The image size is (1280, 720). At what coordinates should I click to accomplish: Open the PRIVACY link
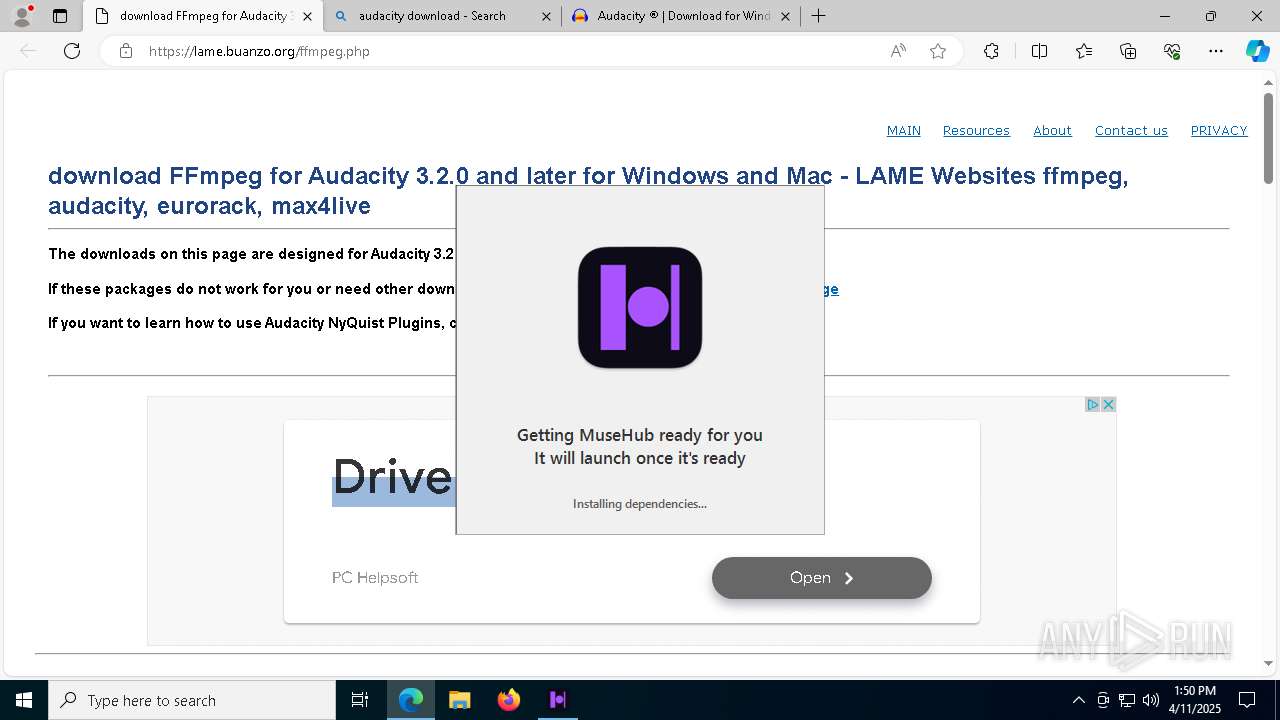(1219, 130)
